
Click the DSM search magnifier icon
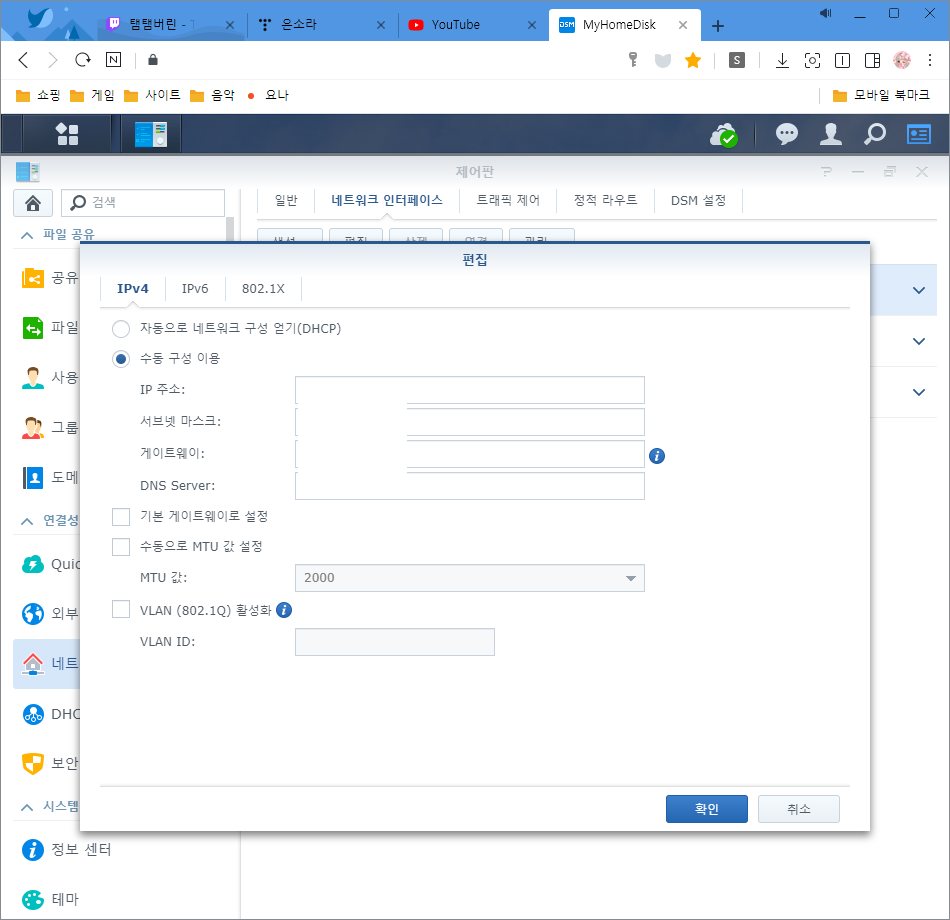tap(875, 134)
